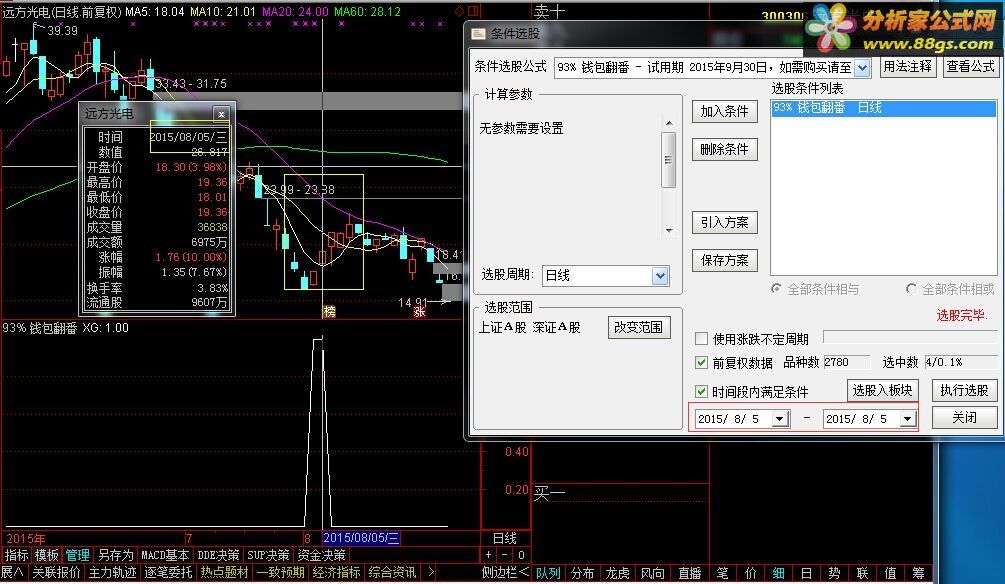1005x584 pixels.
Task: Click the 品种数 2780 field
Action: pyautogui.click(x=847, y=362)
